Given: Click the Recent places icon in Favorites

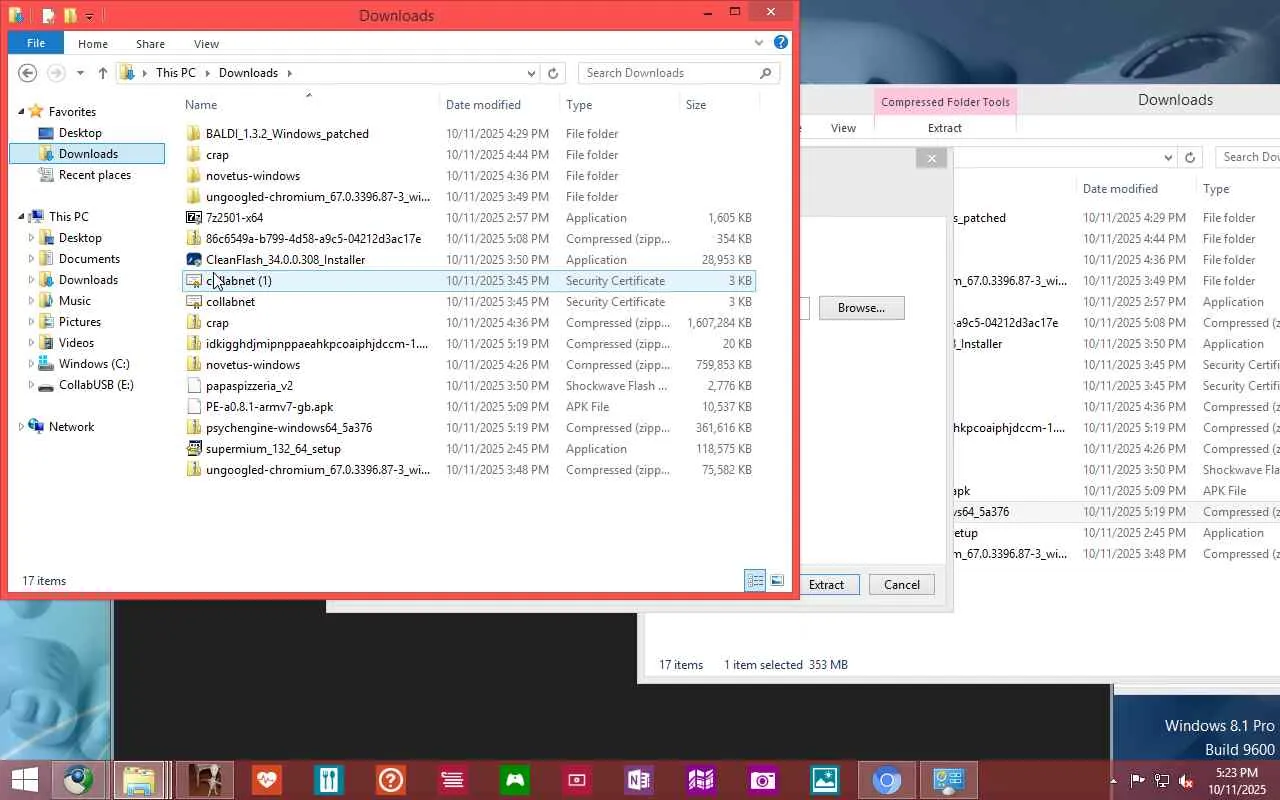Looking at the screenshot, I should [45, 175].
